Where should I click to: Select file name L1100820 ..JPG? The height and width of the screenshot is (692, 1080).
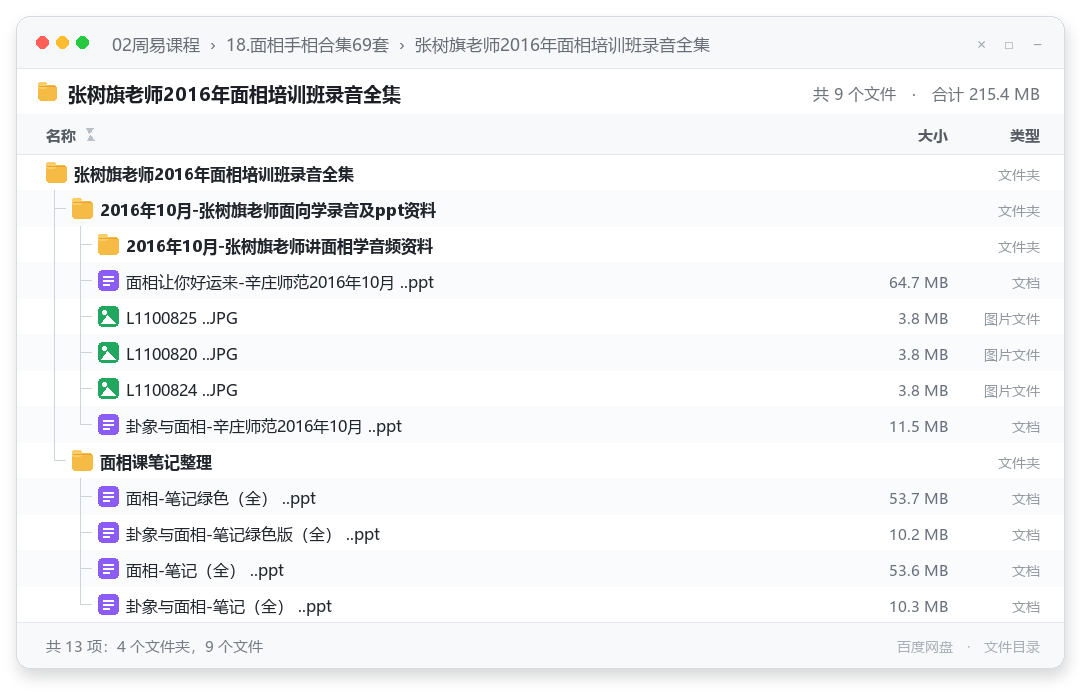click(x=182, y=354)
